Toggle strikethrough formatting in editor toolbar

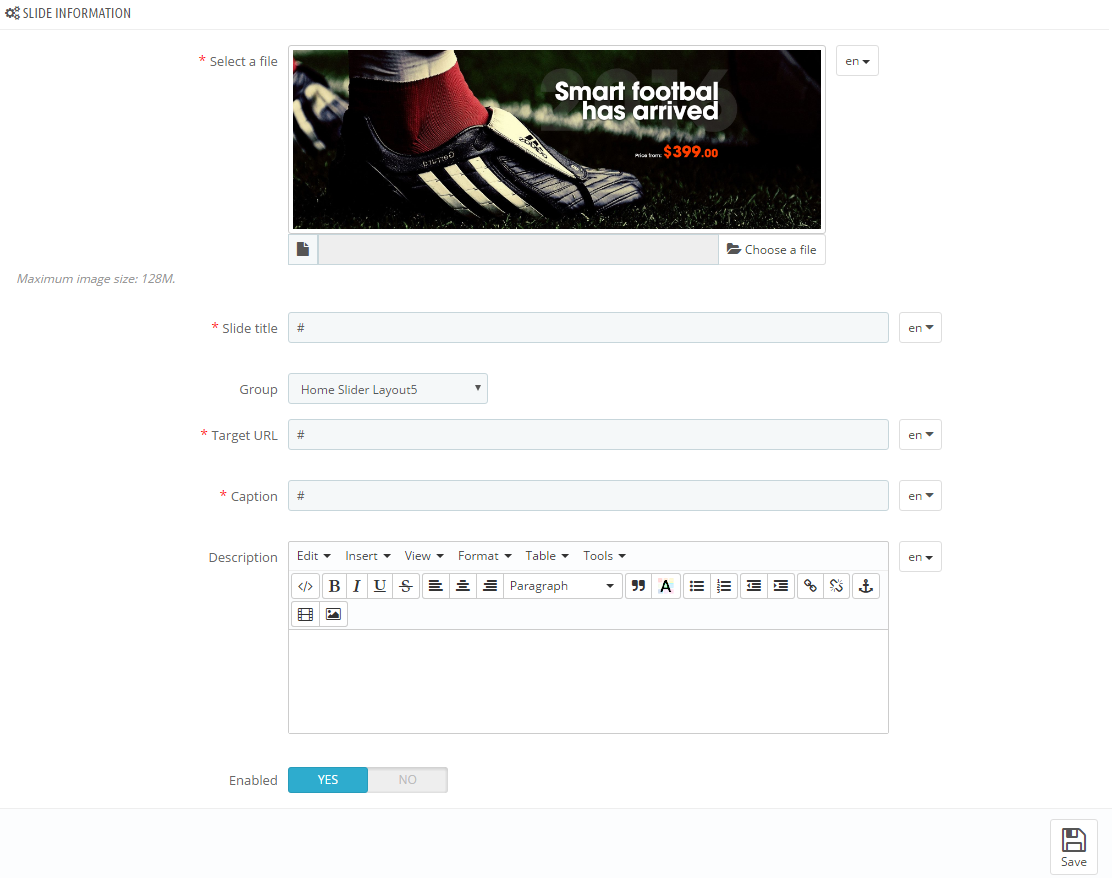406,586
